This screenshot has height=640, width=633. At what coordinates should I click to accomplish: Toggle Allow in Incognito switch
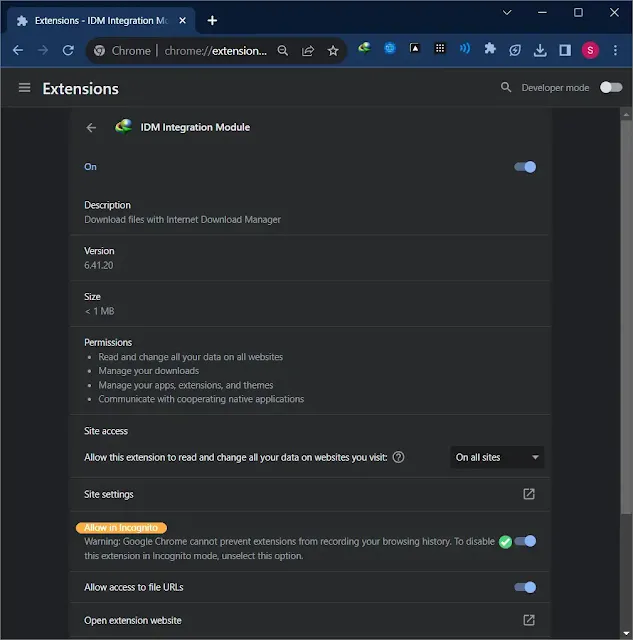525,541
